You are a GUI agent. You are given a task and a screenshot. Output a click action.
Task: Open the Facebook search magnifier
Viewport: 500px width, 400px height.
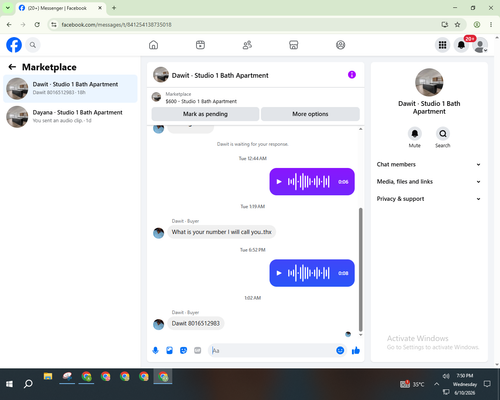[33, 45]
